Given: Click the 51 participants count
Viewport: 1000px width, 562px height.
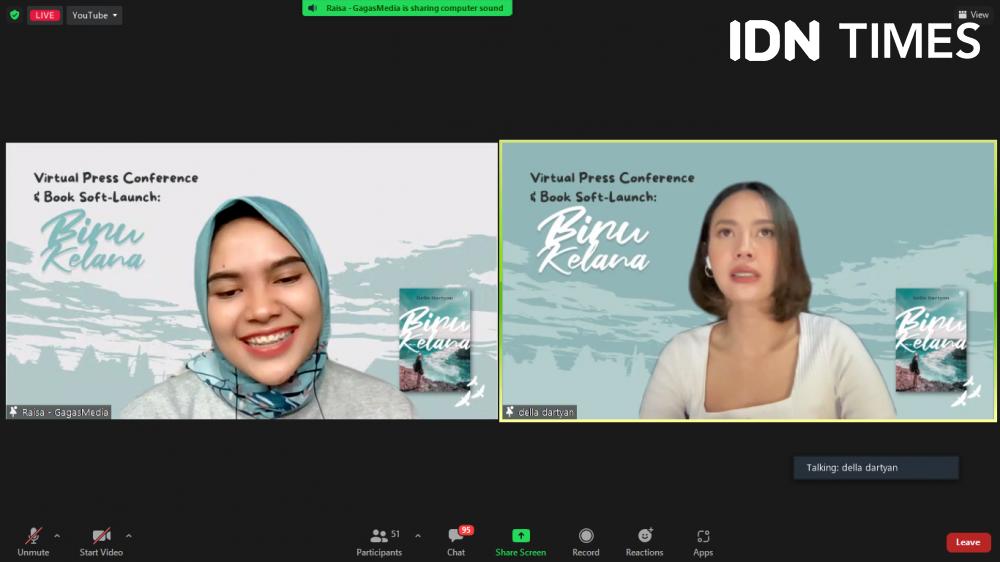Looking at the screenshot, I should (x=395, y=534).
